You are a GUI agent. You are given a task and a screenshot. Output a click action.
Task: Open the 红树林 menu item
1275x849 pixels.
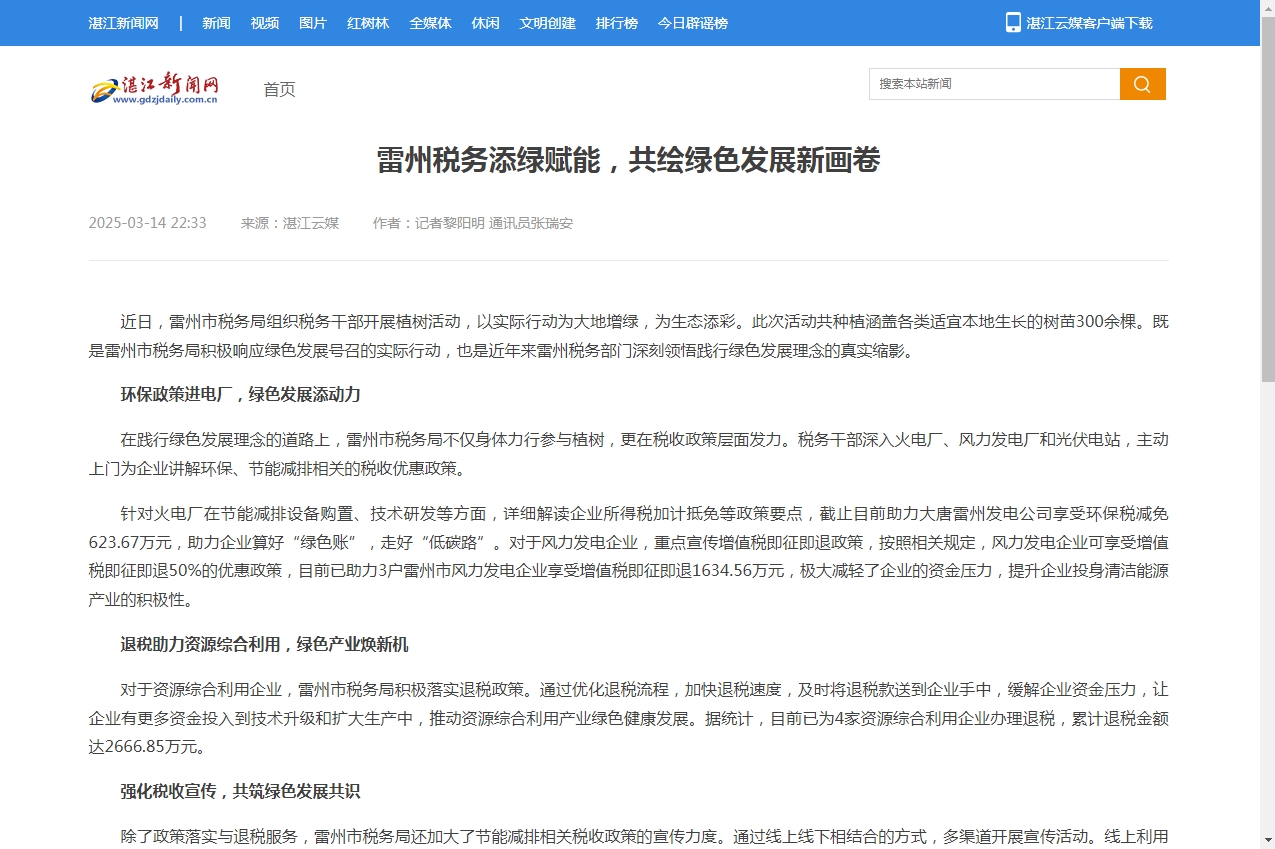(x=368, y=23)
